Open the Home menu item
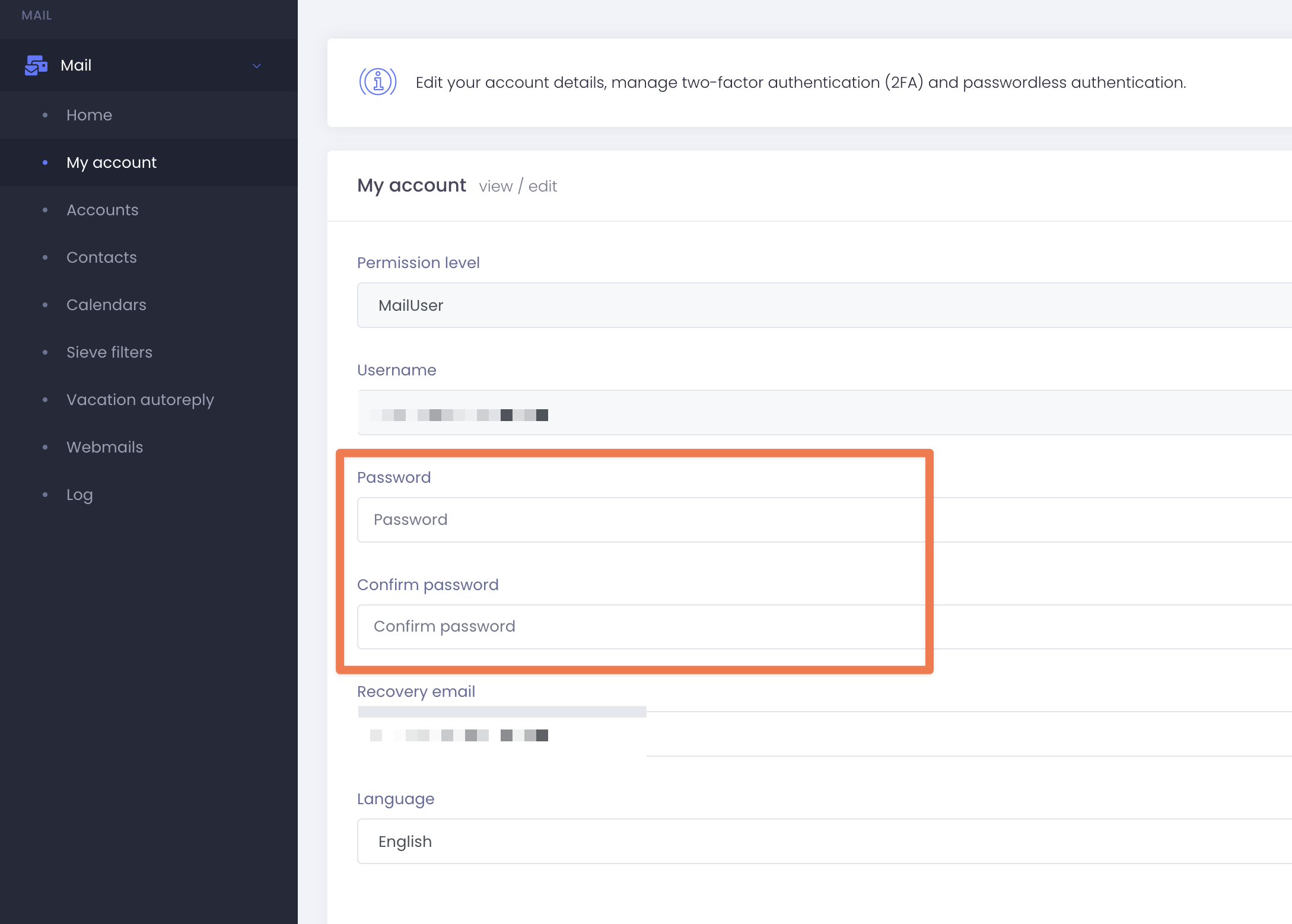This screenshot has width=1292, height=924. click(89, 115)
